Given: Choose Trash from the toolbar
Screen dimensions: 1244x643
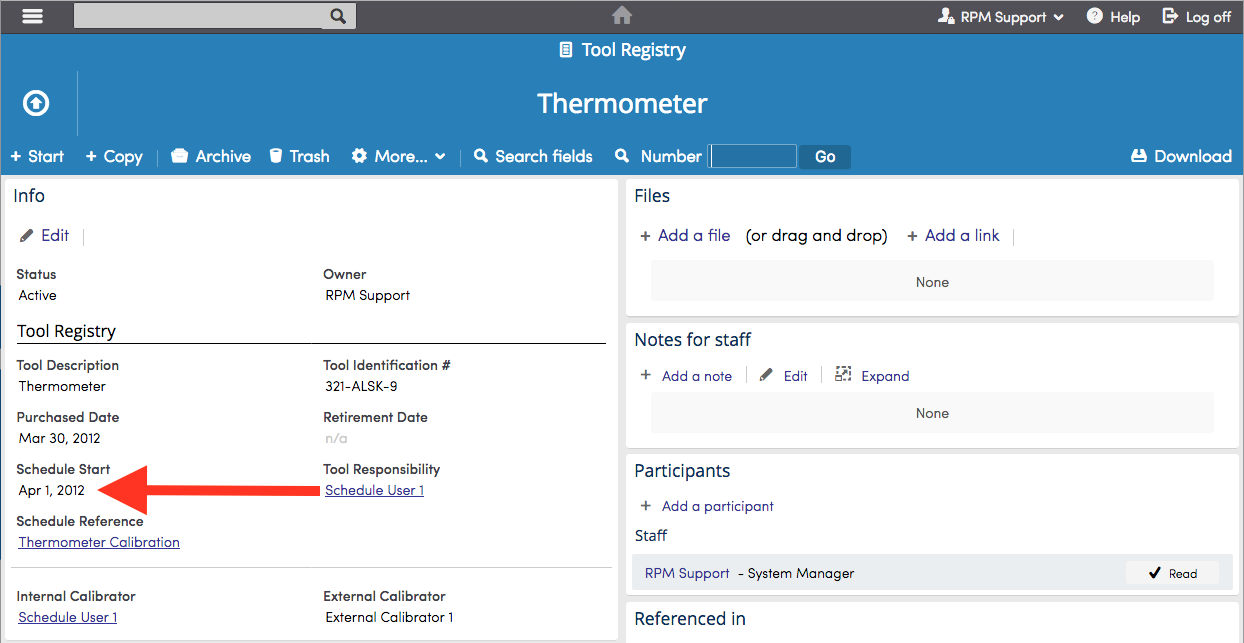Looking at the screenshot, I should pos(299,156).
